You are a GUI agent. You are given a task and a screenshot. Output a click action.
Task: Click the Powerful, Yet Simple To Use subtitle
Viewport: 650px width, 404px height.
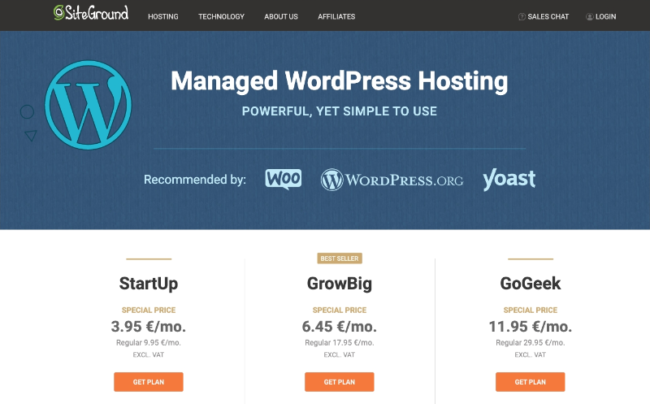[x=340, y=111]
